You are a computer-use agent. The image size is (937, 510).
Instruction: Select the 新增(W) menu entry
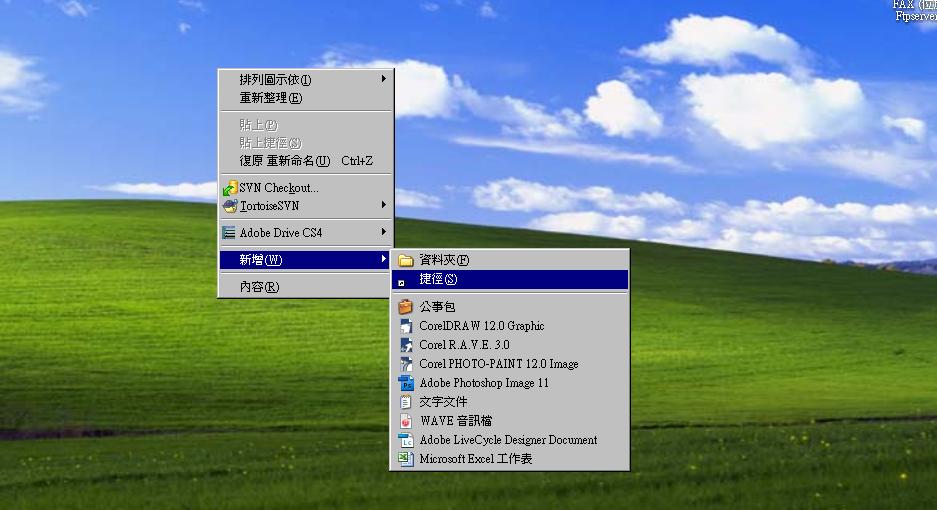(x=305, y=259)
